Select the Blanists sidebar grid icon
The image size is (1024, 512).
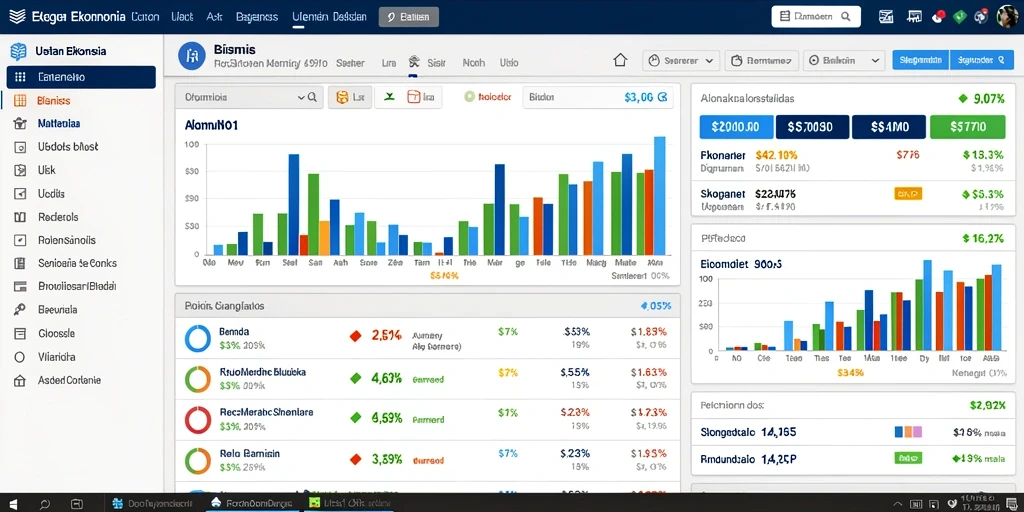click(x=20, y=101)
